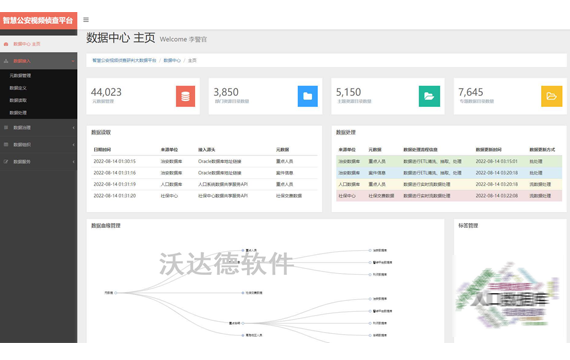570x360 pixels.
Task: Follow the first breadcrumb link to the platform
Action: 124,60
